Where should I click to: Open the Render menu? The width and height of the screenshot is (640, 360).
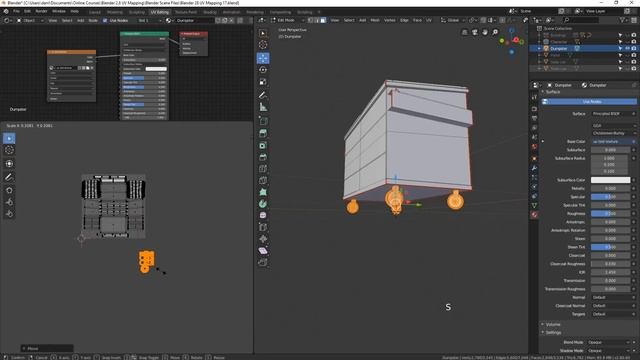tap(41, 11)
